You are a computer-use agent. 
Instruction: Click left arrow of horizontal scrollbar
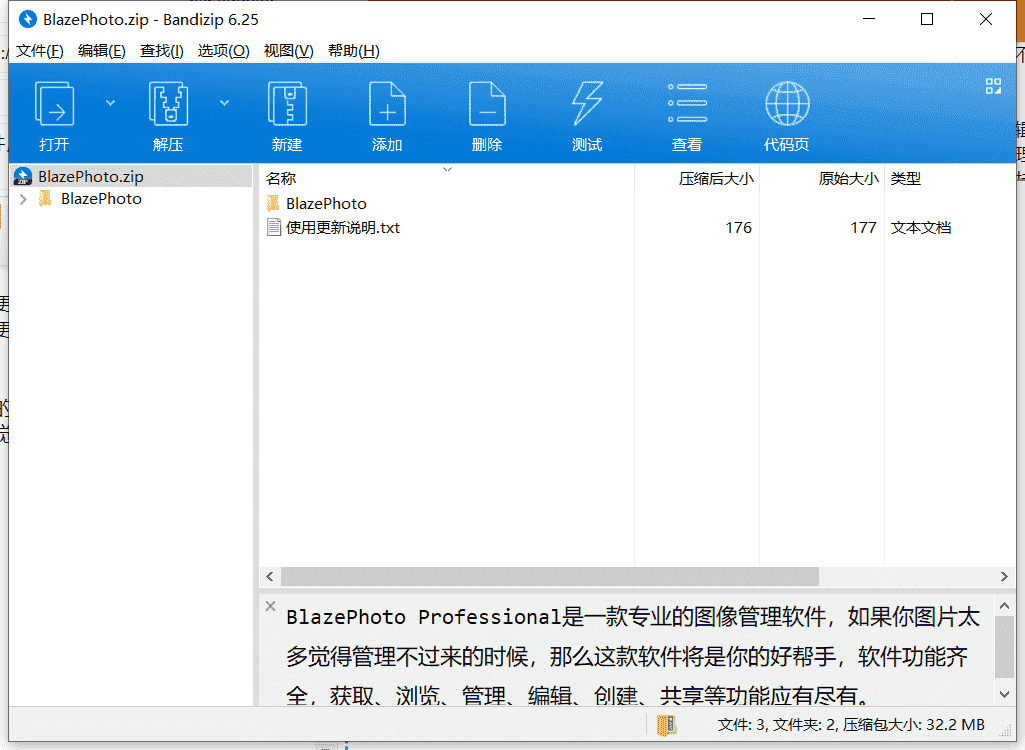point(269,576)
